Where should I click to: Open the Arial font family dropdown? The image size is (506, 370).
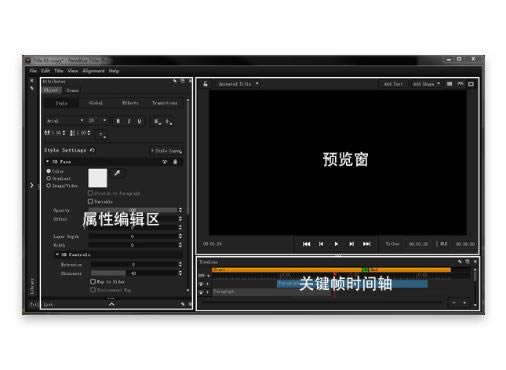point(65,121)
